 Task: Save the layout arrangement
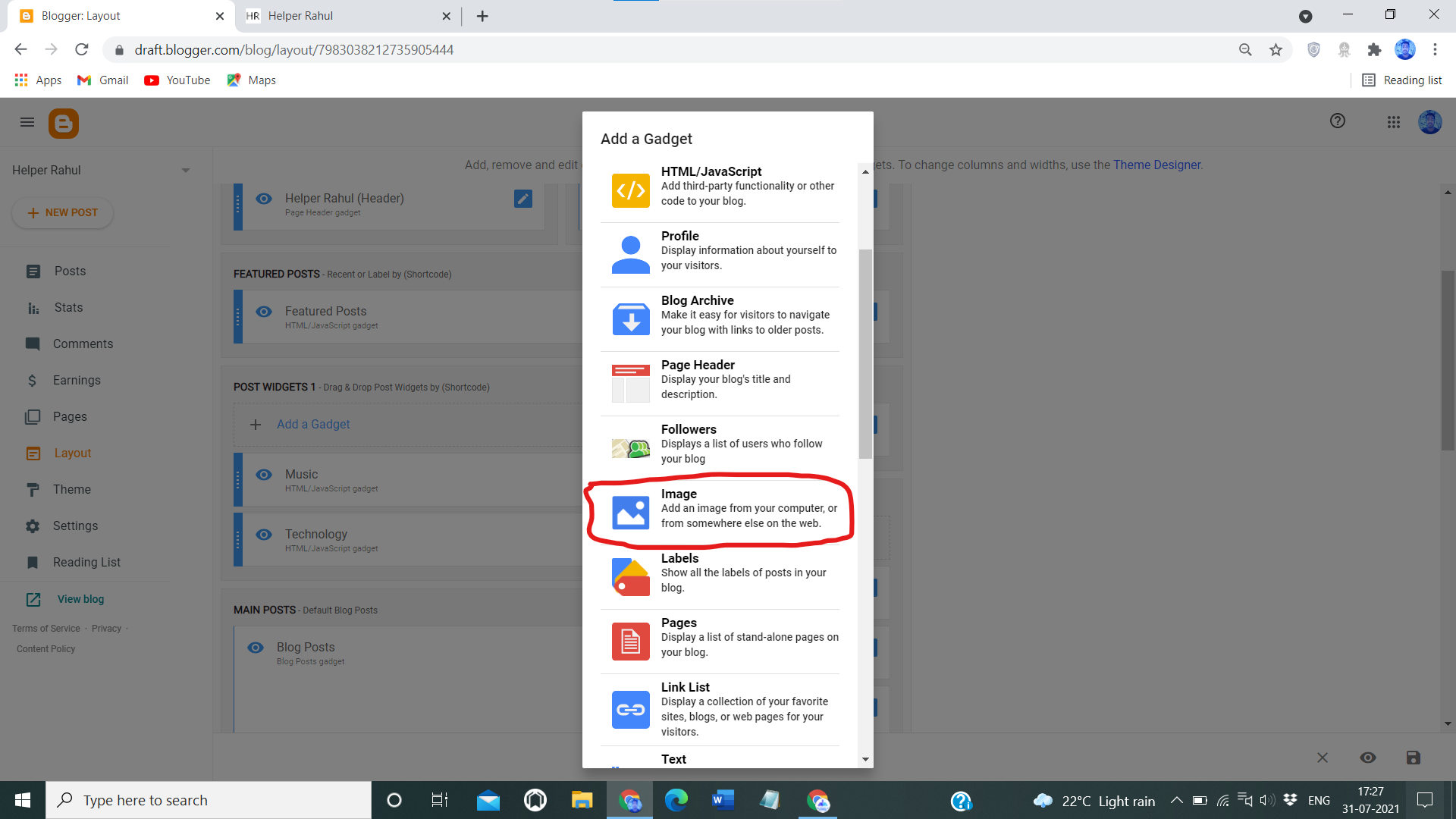[x=1413, y=758]
